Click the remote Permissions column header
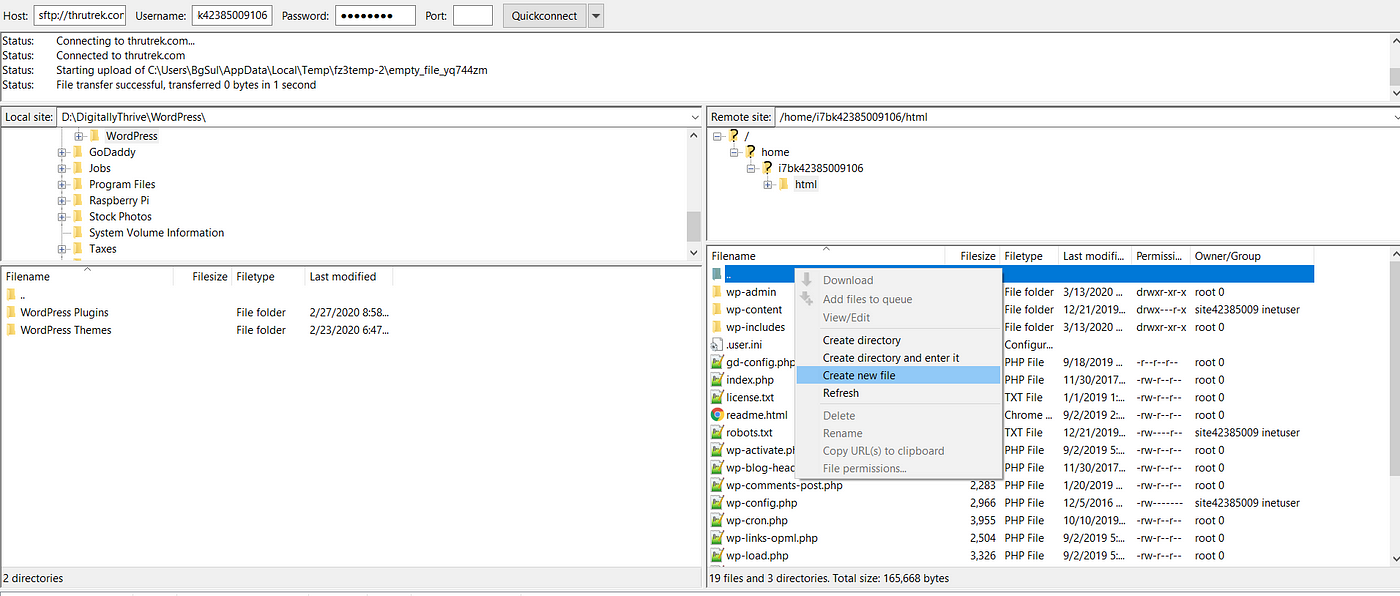 coord(1161,256)
